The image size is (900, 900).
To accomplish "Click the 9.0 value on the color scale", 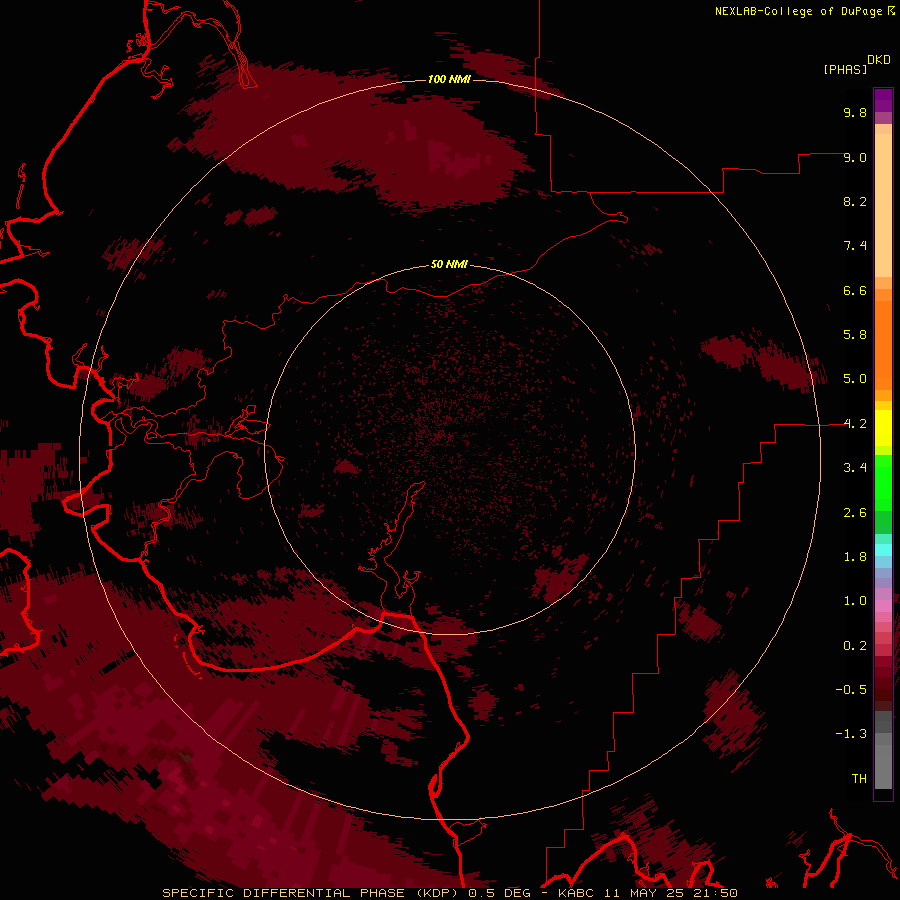I will (x=855, y=158).
